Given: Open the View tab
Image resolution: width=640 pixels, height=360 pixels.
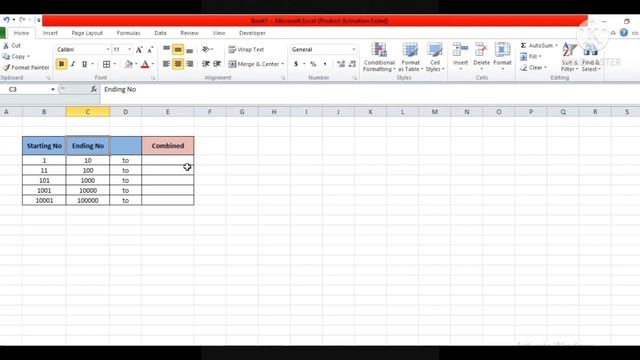Looking at the screenshot, I should (218, 33).
